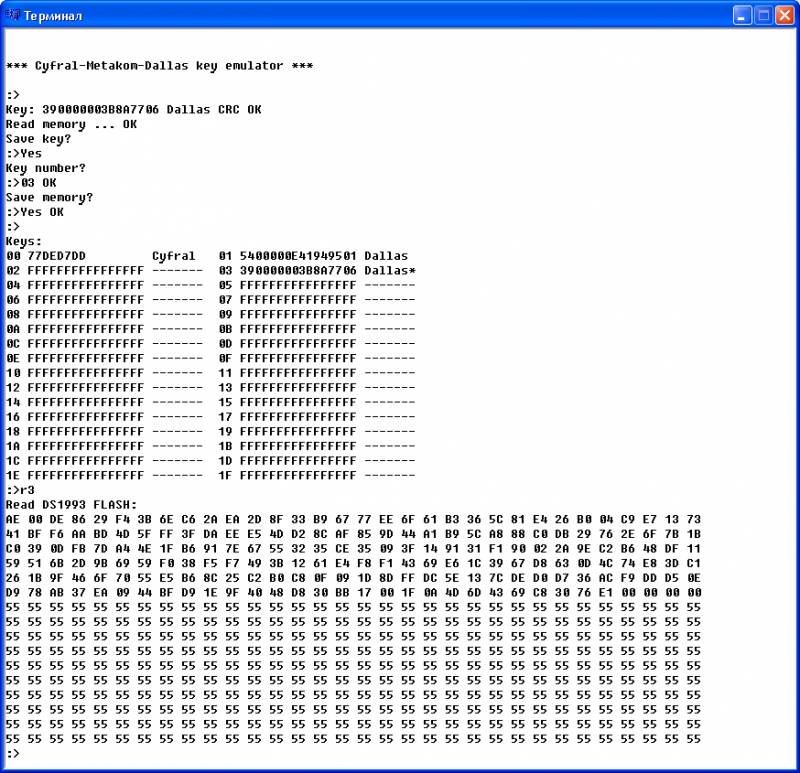Click empty key slot '07 FFFFFFFFFFFFFFFF'
The width and height of the screenshot is (800, 773).
click(x=287, y=300)
